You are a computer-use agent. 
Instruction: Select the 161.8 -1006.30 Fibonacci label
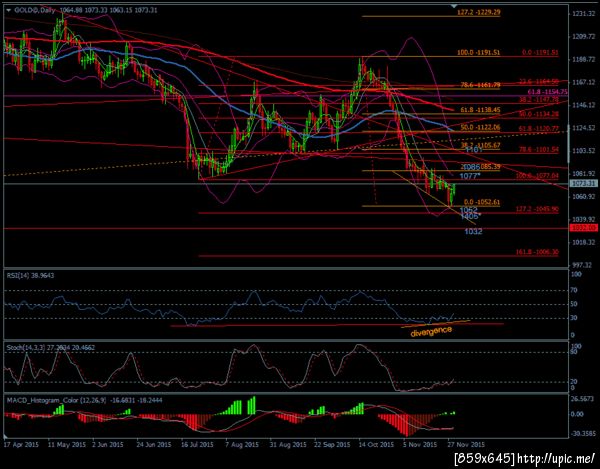pos(537,252)
